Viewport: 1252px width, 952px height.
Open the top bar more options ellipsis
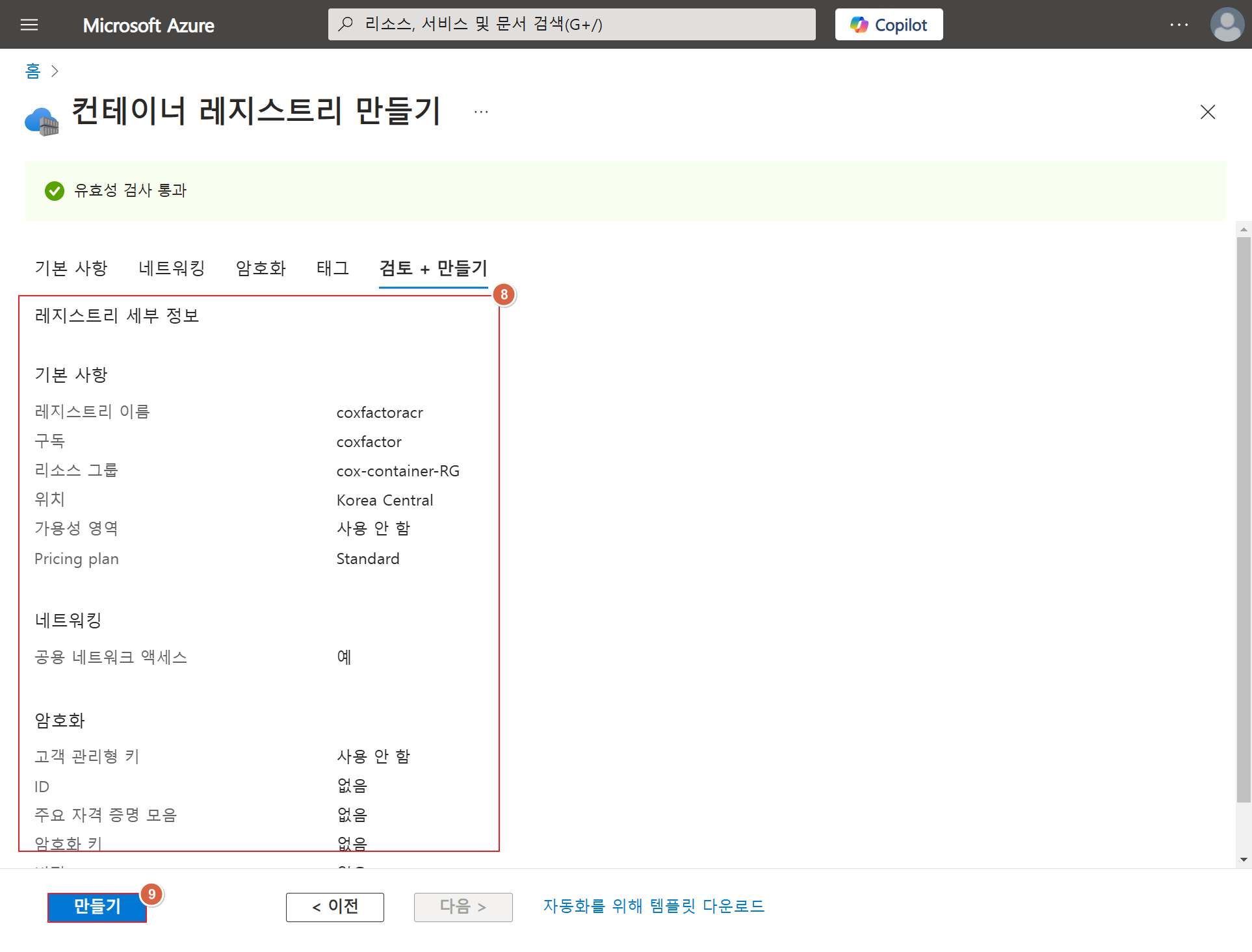tap(1179, 25)
